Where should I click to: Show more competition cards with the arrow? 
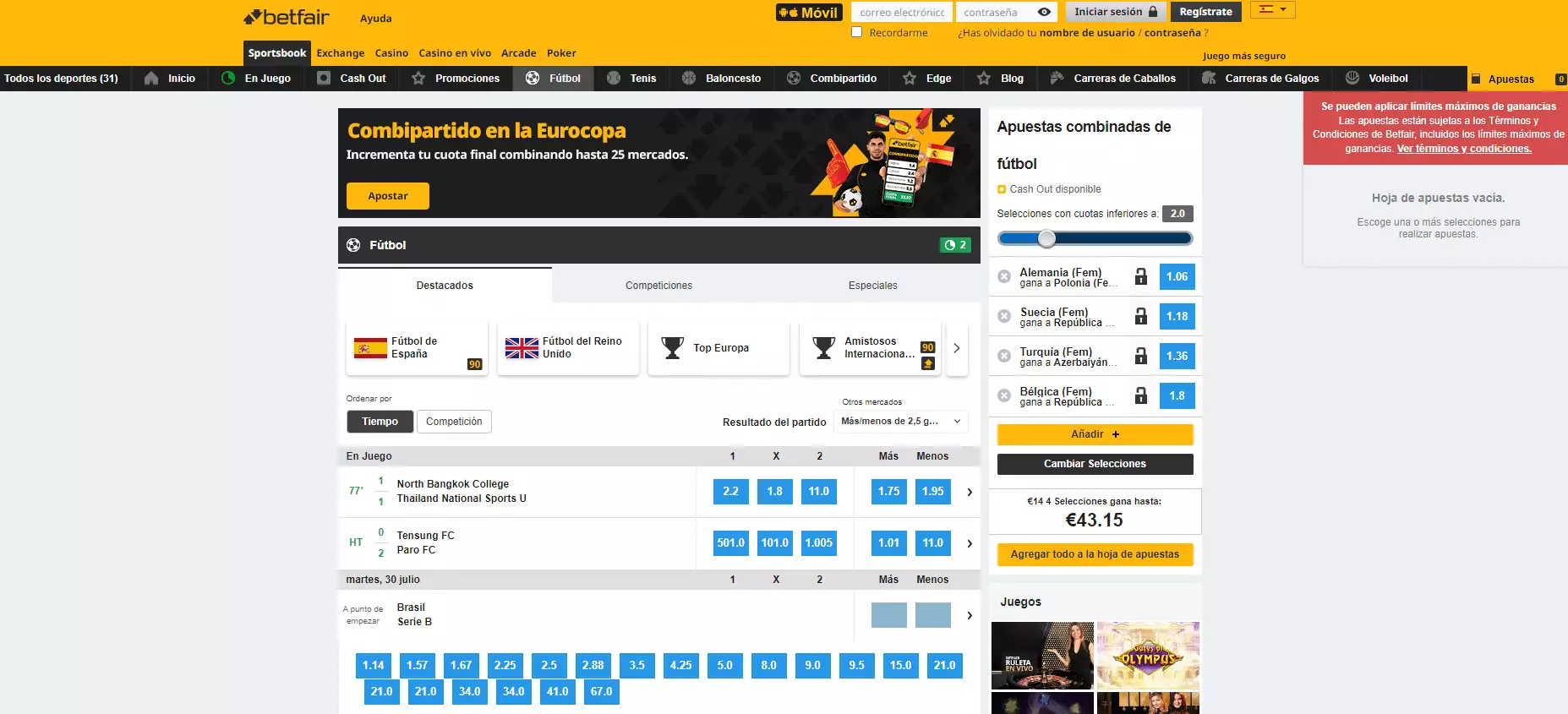tap(957, 348)
